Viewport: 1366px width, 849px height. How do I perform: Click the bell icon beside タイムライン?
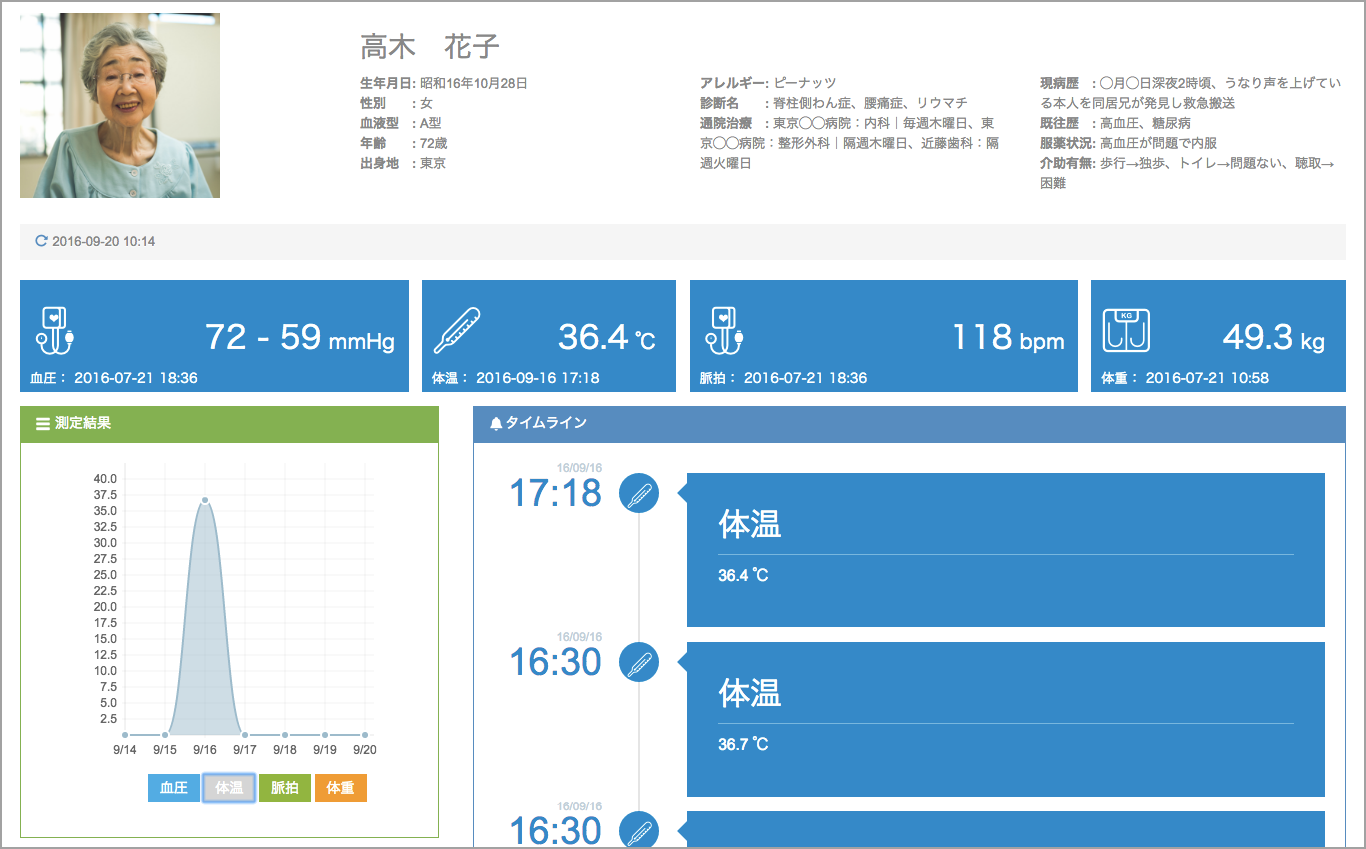tap(495, 424)
